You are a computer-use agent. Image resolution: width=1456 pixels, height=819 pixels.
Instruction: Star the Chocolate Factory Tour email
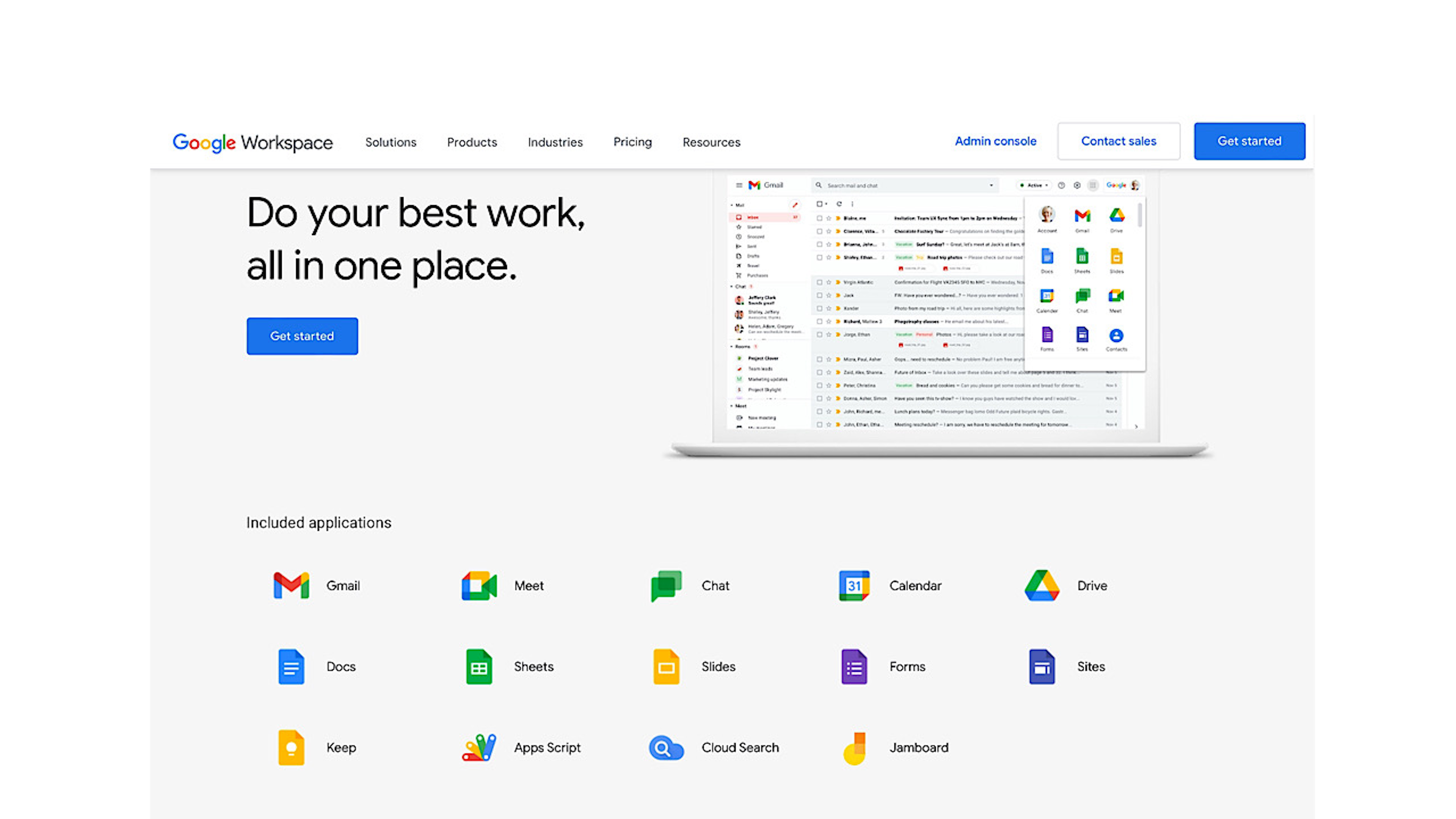click(x=828, y=231)
